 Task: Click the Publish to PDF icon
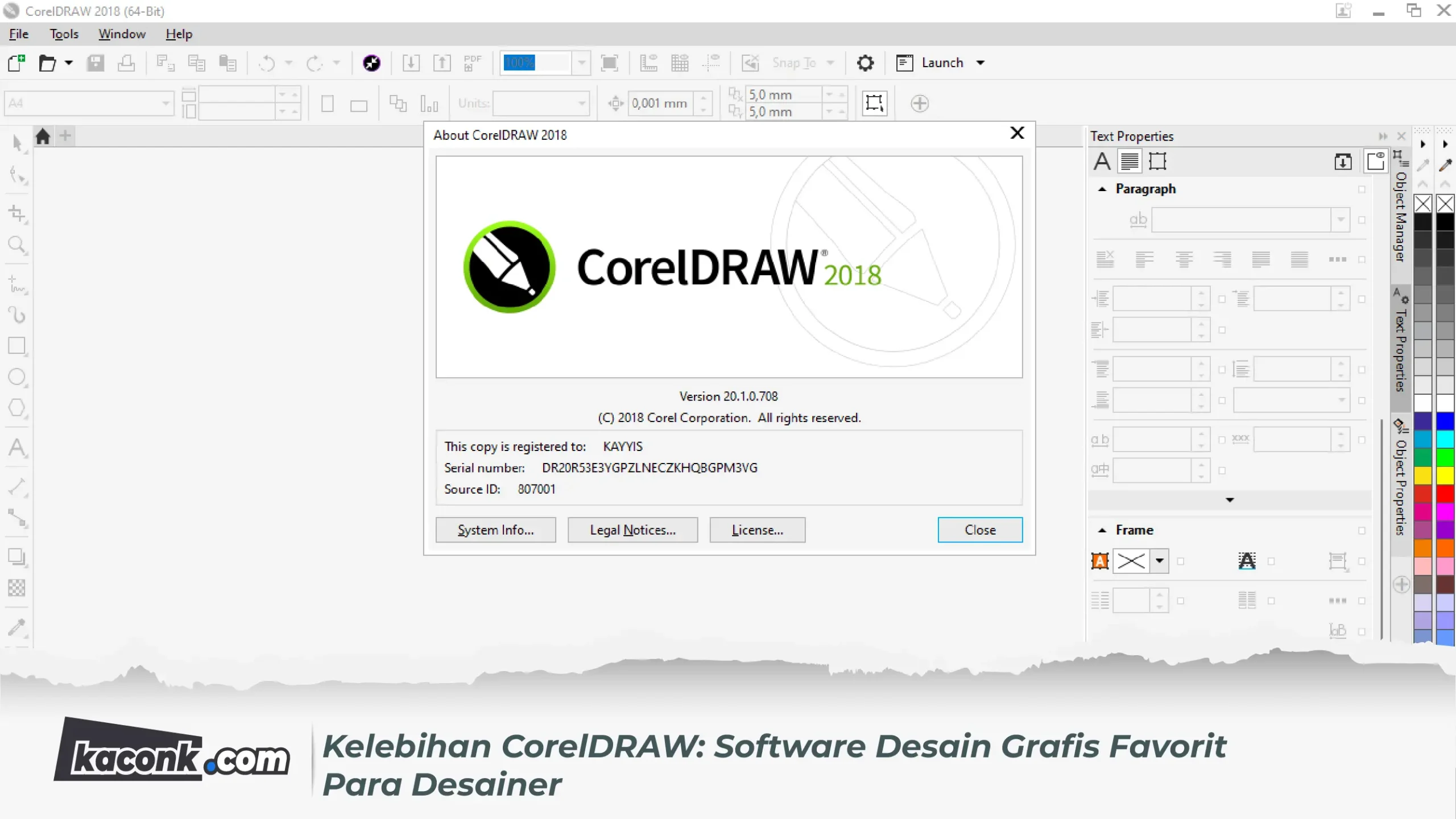pyautogui.click(x=472, y=63)
